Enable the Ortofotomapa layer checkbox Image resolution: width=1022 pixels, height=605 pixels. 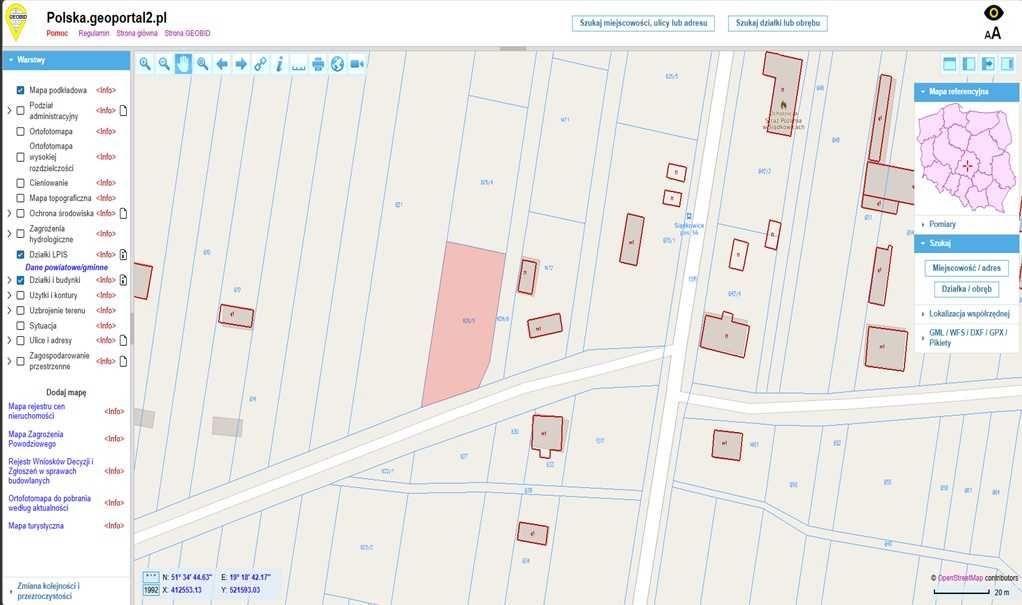(x=20, y=131)
